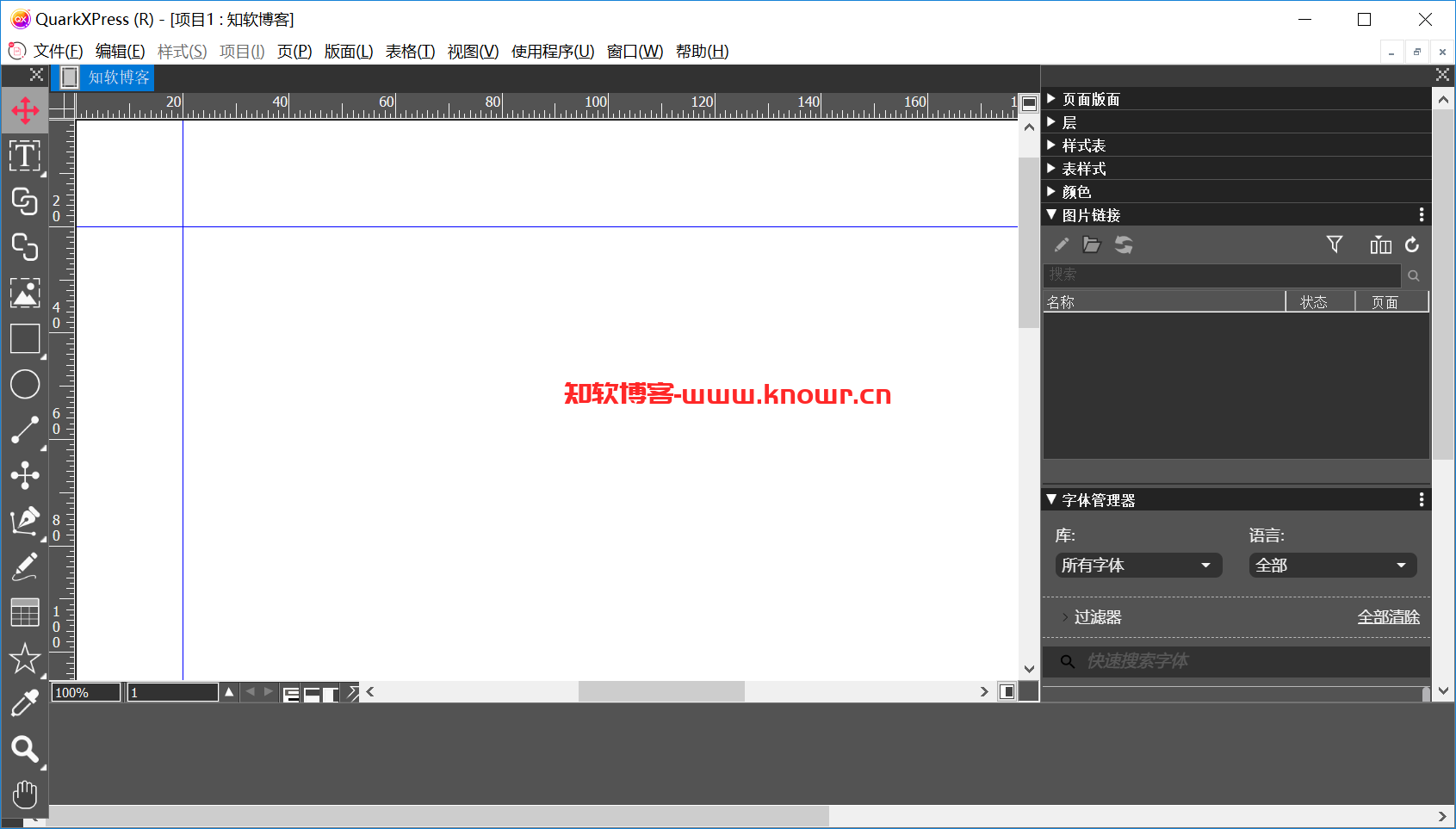The width and height of the screenshot is (1456, 829).
Task: Close the right palette group with X
Action: (x=1442, y=75)
